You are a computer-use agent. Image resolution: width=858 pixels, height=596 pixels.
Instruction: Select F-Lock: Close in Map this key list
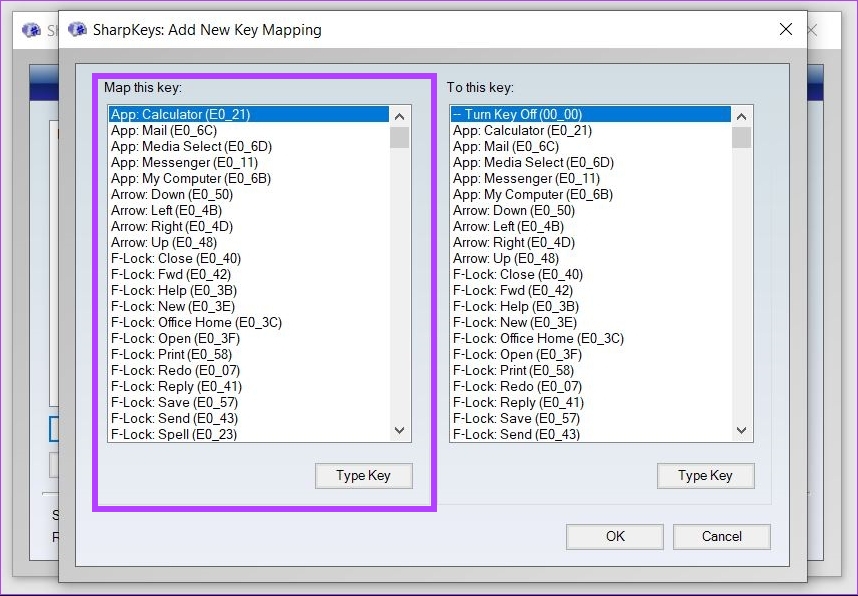249,258
